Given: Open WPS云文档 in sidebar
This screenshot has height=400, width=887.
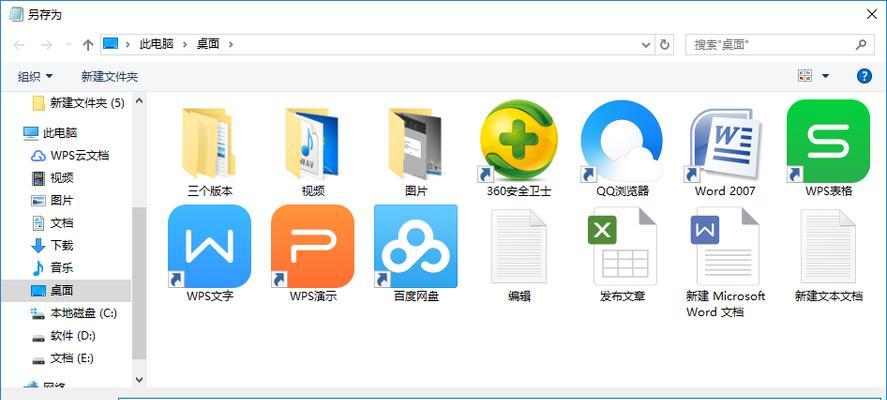Looking at the screenshot, I should coord(70,156).
